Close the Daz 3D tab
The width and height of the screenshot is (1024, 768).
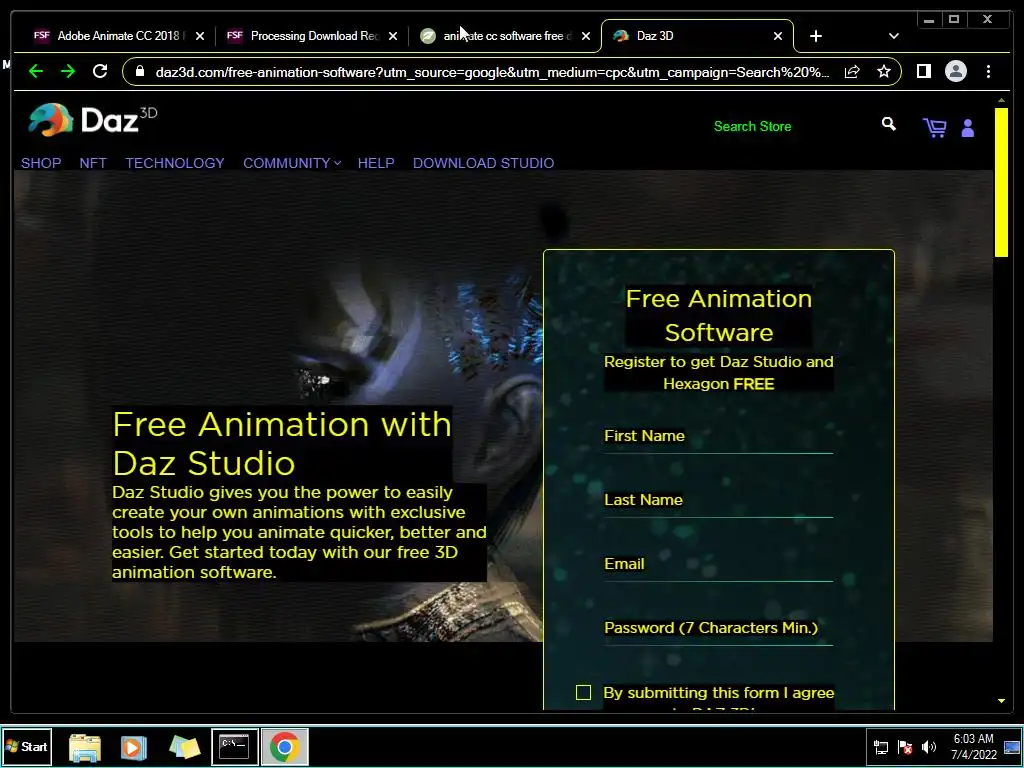click(x=778, y=36)
